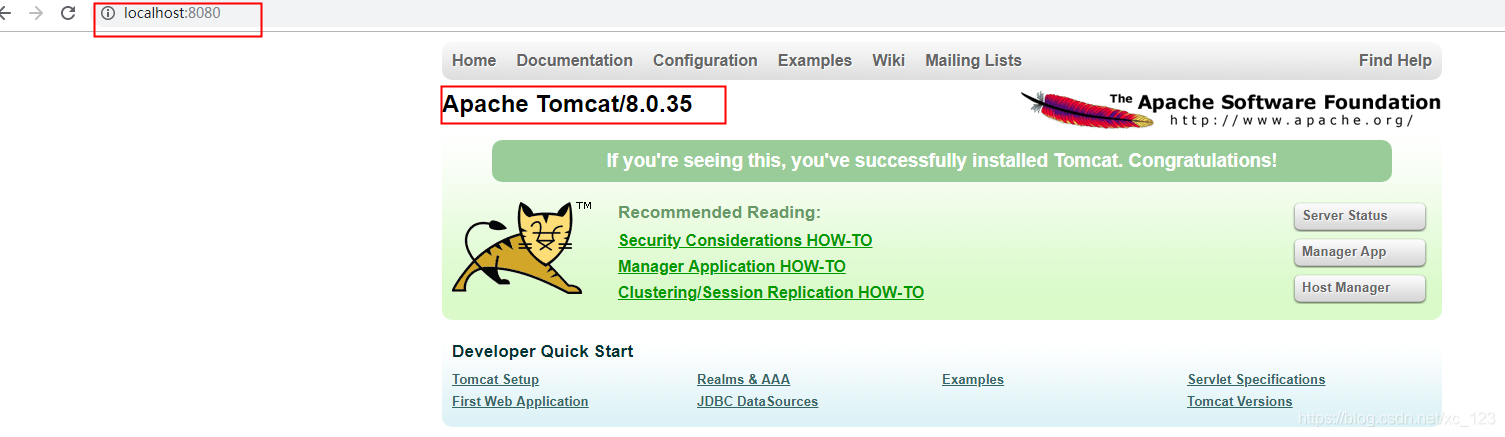Image resolution: width=1505 pixels, height=437 pixels.
Task: Click the Server Status button
Action: tap(1359, 216)
